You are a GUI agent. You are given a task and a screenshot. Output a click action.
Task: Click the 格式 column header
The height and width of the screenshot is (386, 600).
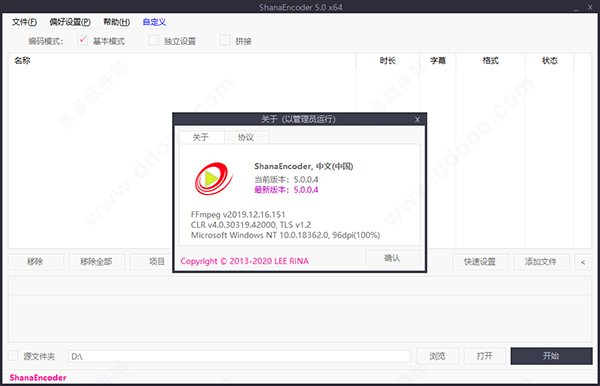(x=491, y=60)
